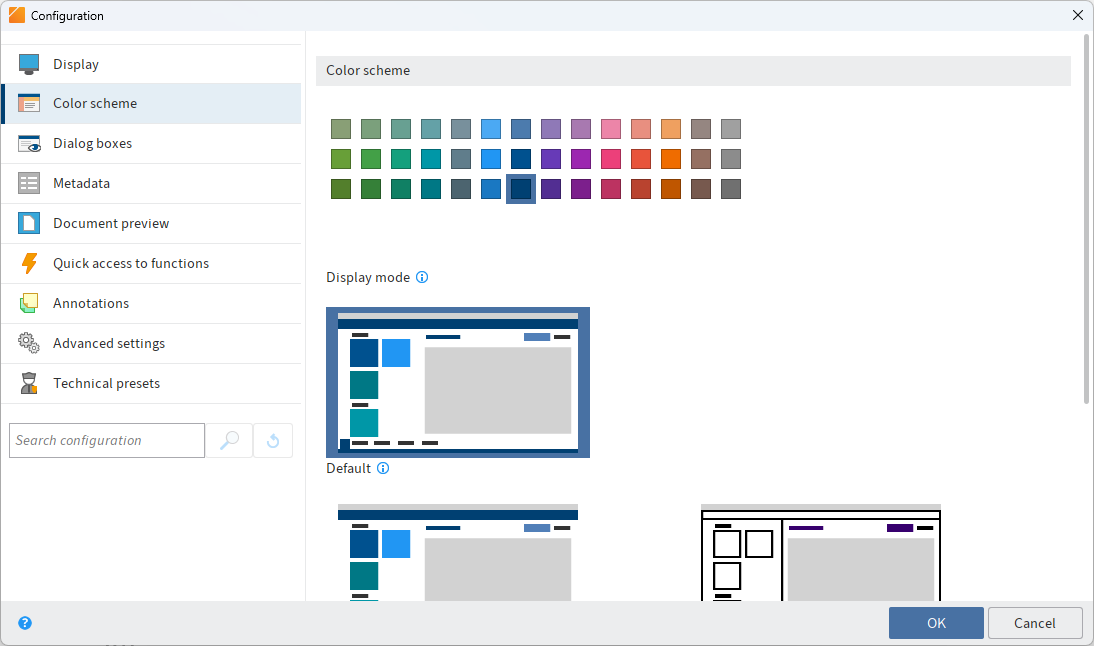This screenshot has width=1094, height=646.
Task: Click the Display mode info icon
Action: point(422,277)
